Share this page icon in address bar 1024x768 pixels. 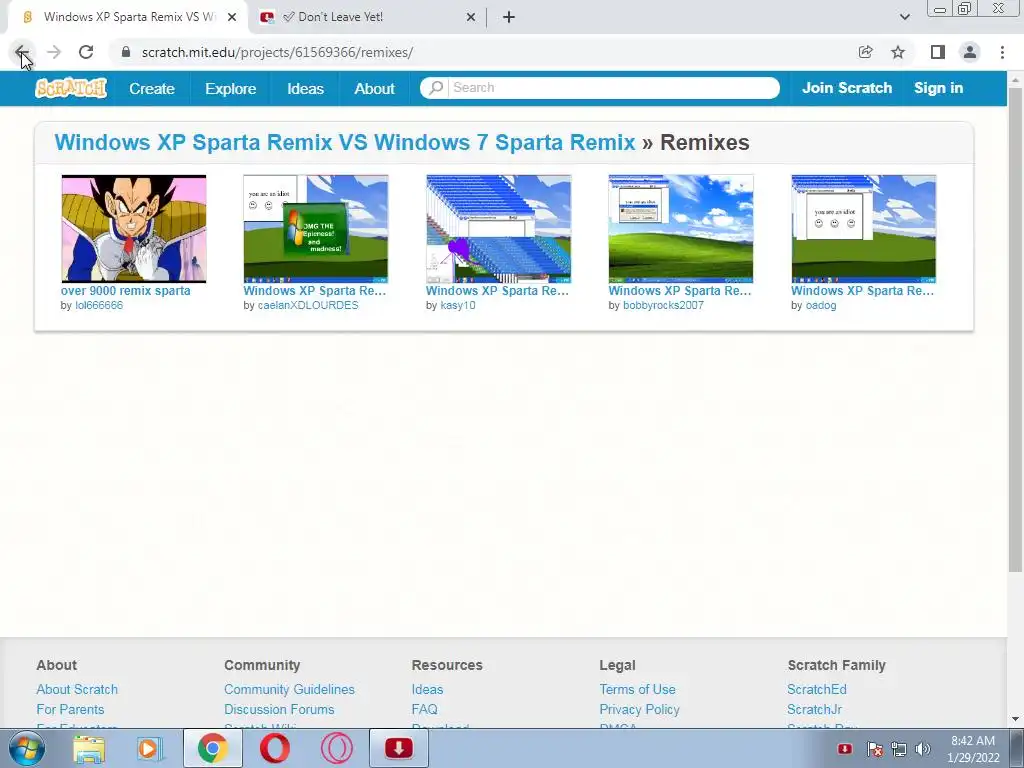coord(865,52)
